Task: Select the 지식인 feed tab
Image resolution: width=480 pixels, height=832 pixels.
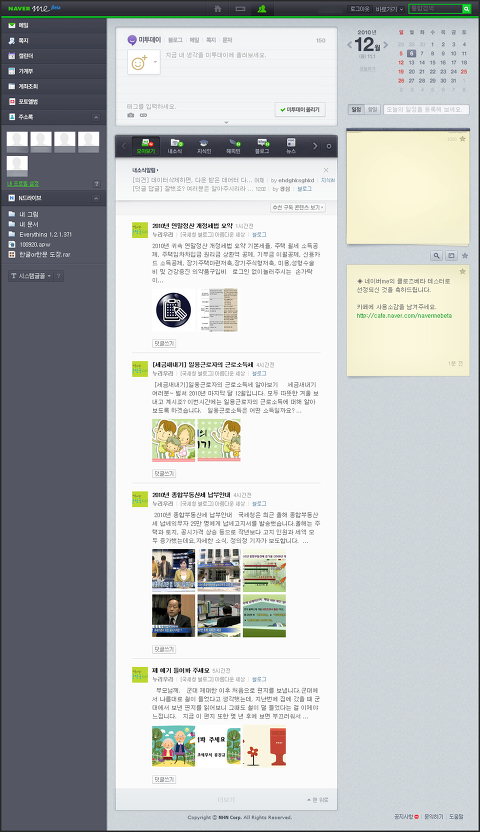Action: (x=204, y=146)
